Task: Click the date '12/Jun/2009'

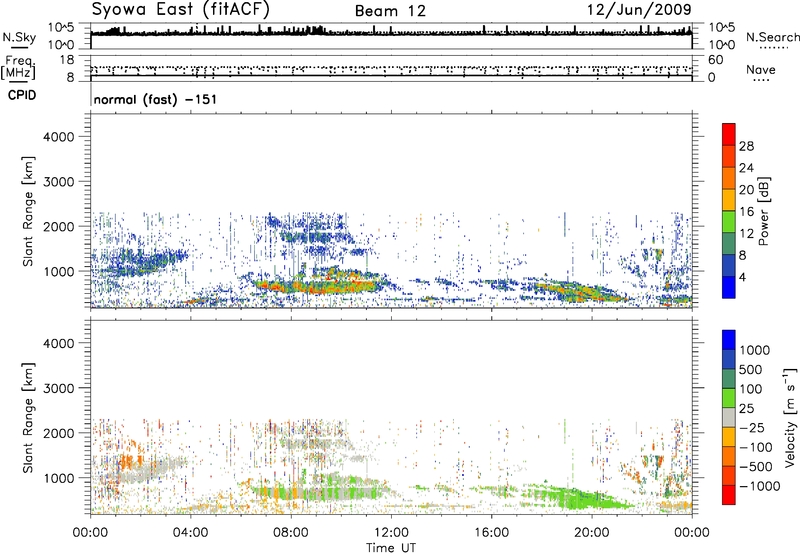Action: click(x=639, y=10)
